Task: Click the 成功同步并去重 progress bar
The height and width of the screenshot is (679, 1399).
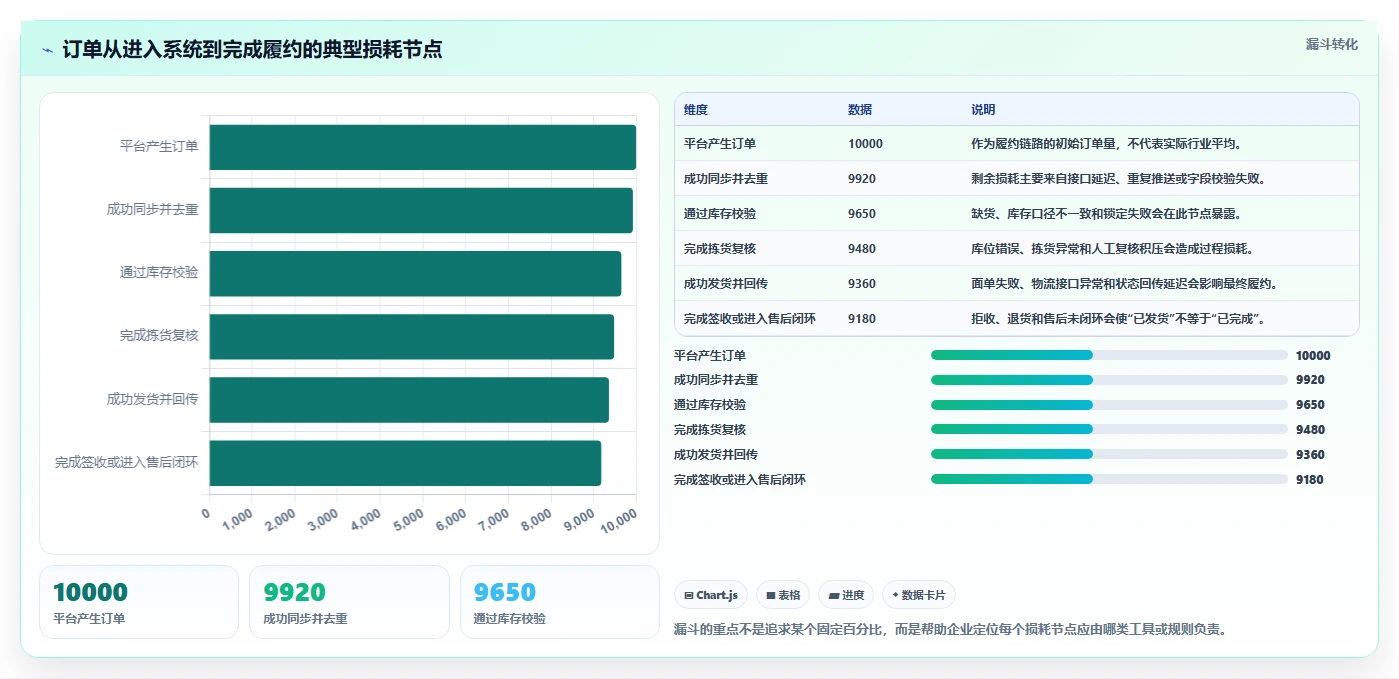Action: (x=1109, y=380)
